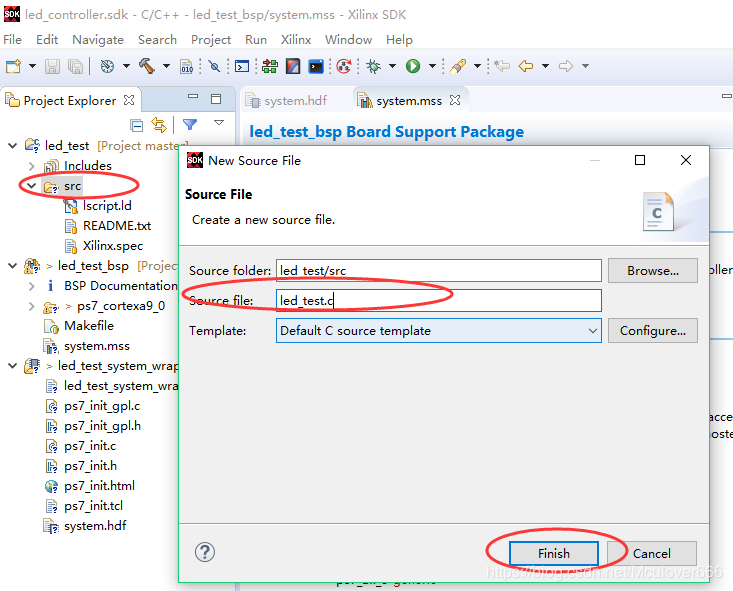Click the Save All toolbar icon

point(75,66)
